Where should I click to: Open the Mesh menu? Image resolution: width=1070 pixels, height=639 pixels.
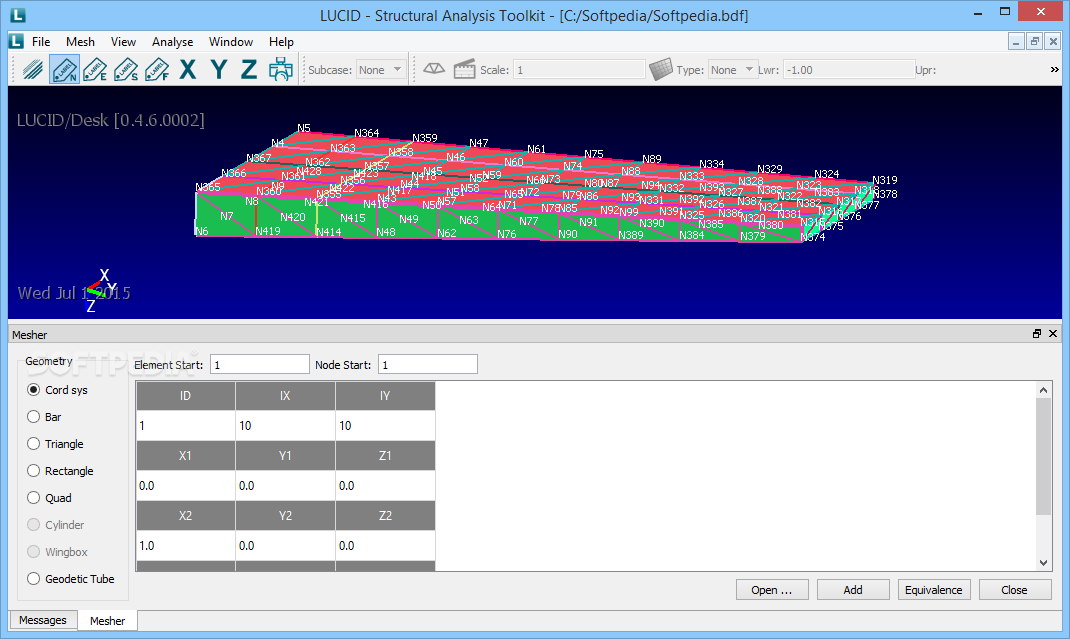tap(81, 42)
